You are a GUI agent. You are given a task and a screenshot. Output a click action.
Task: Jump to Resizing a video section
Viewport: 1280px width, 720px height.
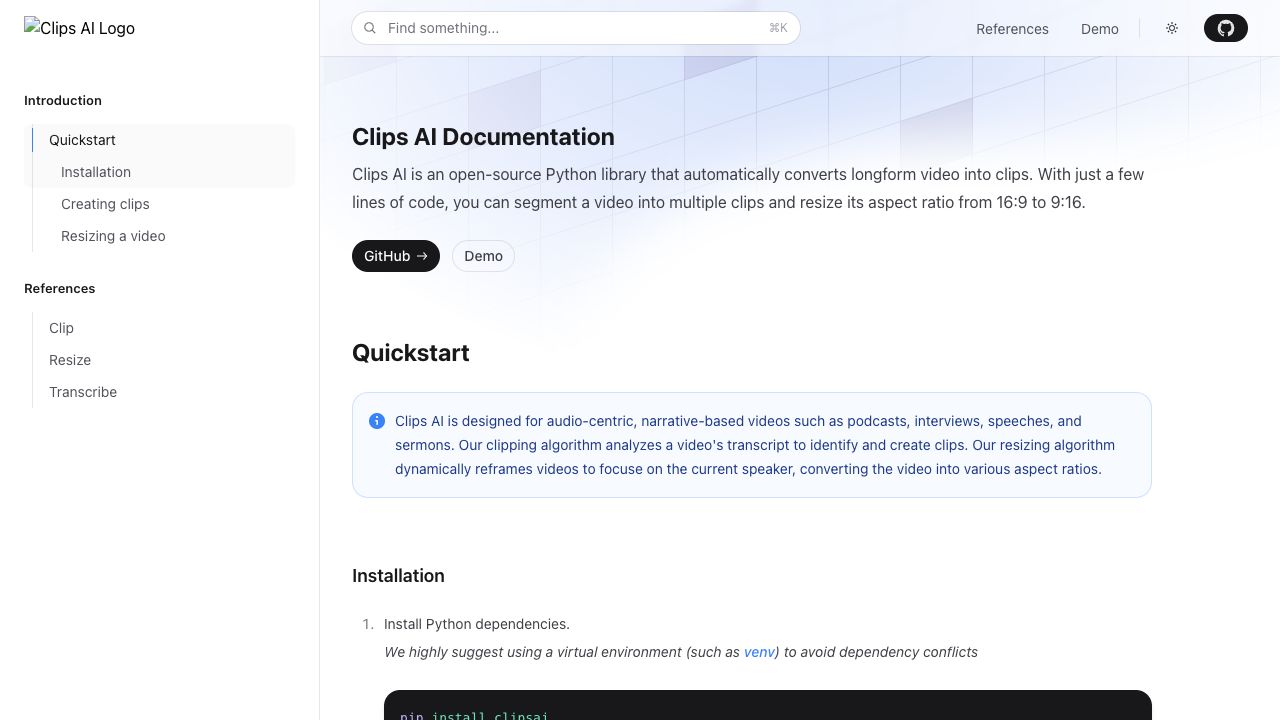coord(113,236)
